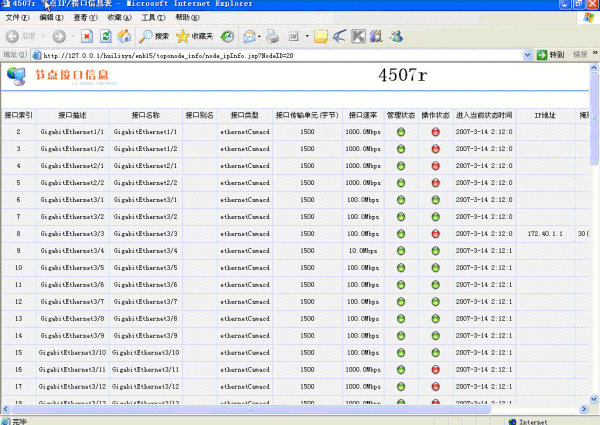The height and width of the screenshot is (425, 600).
Task: Click the 操作状态 column header
Action: [x=435, y=115]
